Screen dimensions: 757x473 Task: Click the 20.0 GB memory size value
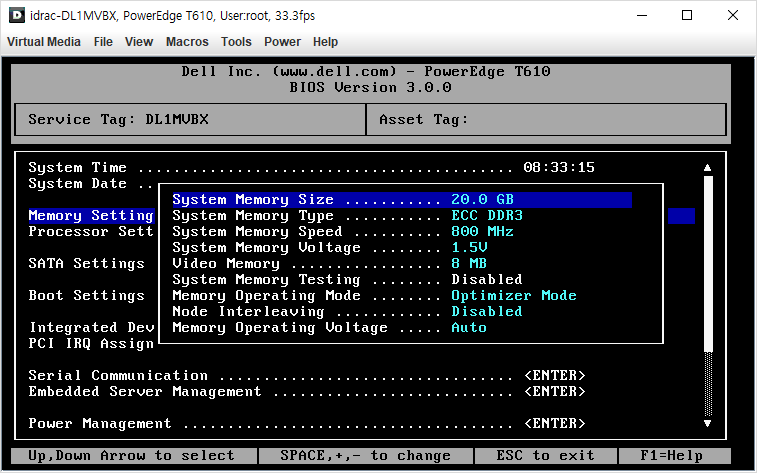(482, 200)
